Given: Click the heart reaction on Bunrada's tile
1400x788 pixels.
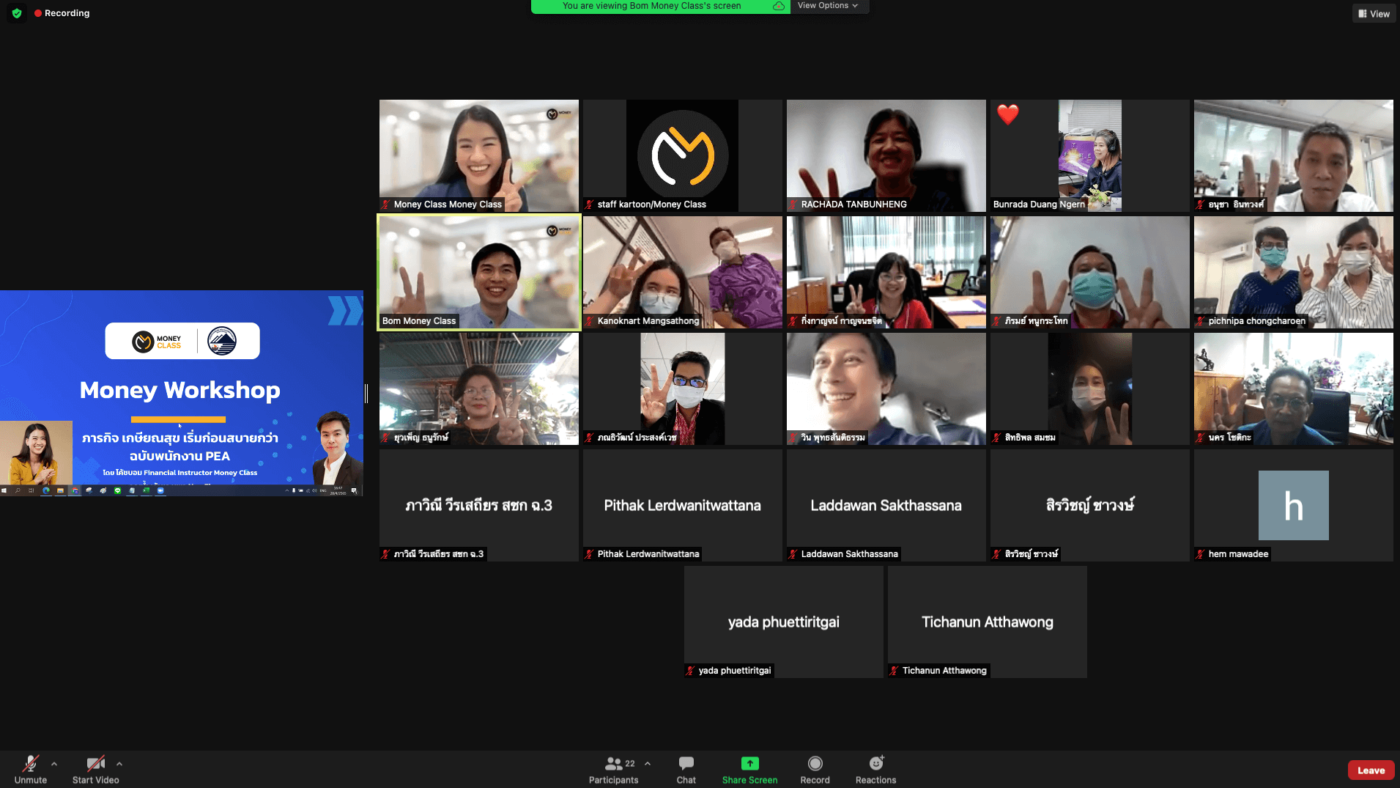Looking at the screenshot, I should click(x=1008, y=115).
